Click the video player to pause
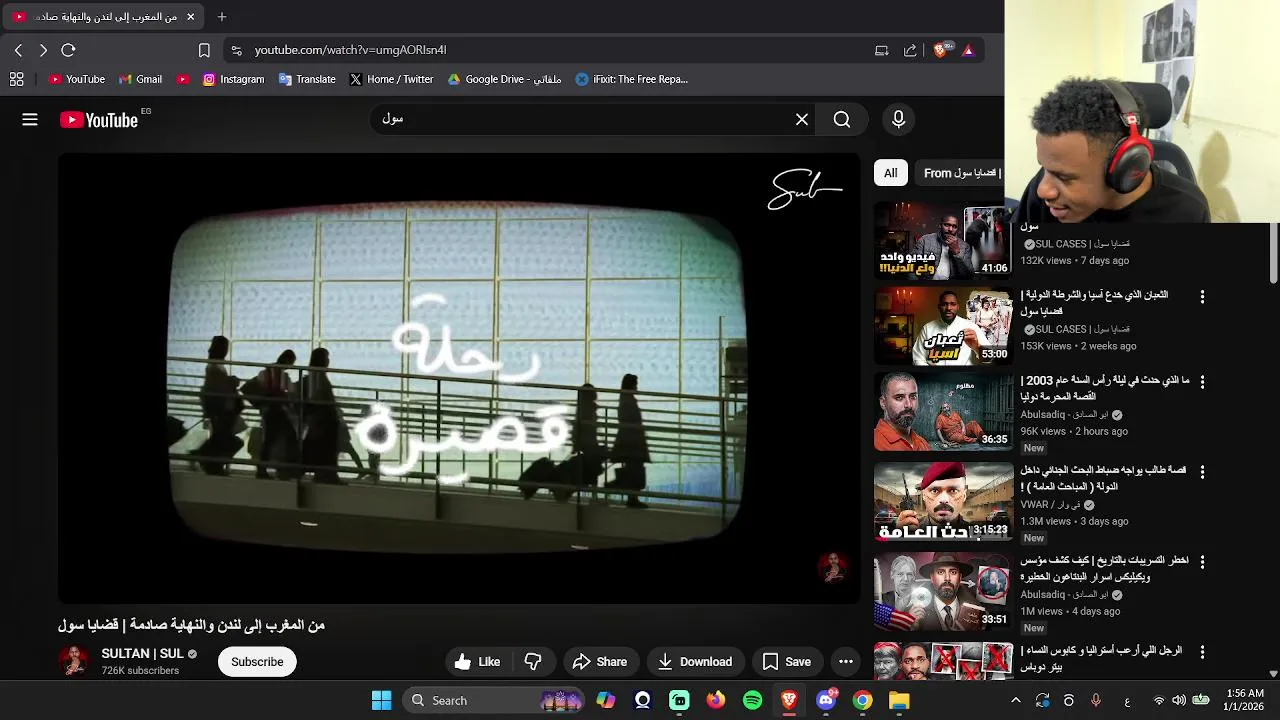 tap(459, 378)
